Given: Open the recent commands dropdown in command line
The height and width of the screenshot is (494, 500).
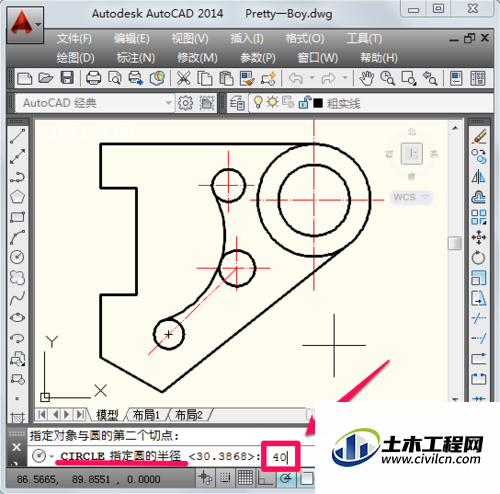Looking at the screenshot, I should click(51, 456).
